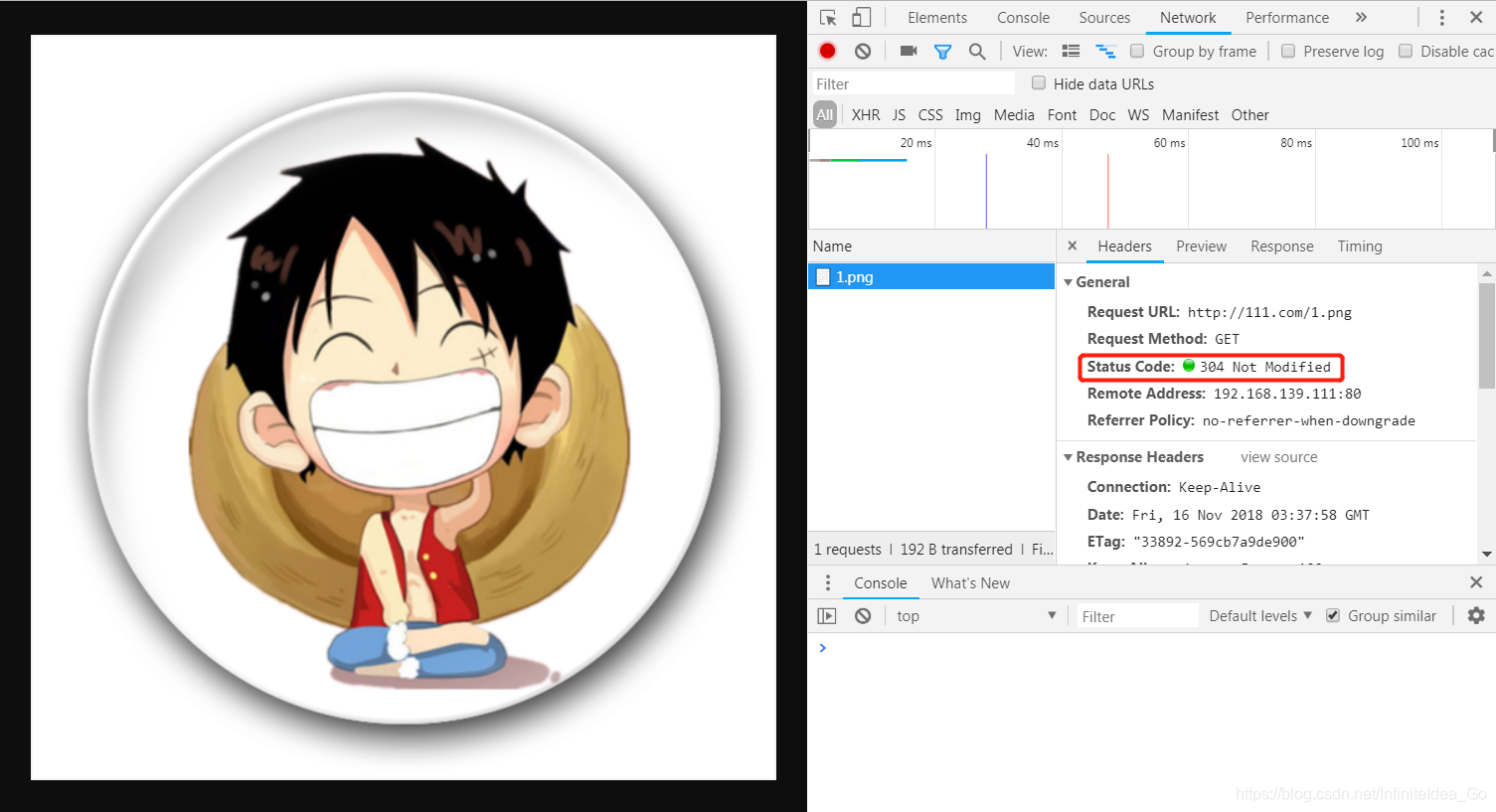Filter requests by All types
The image size is (1496, 812).
(825, 115)
